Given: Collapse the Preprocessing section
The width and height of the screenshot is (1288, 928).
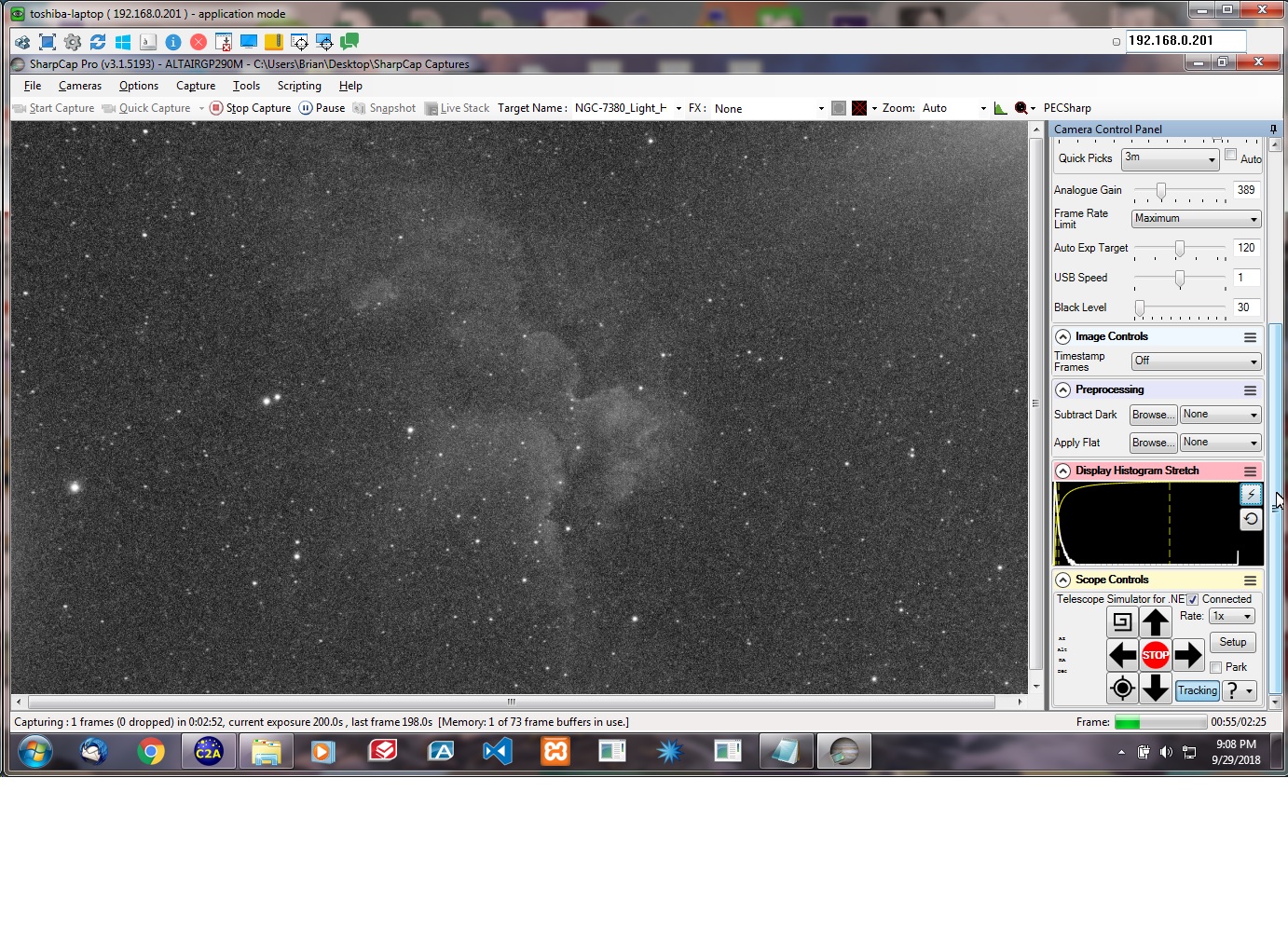Looking at the screenshot, I should pyautogui.click(x=1062, y=390).
